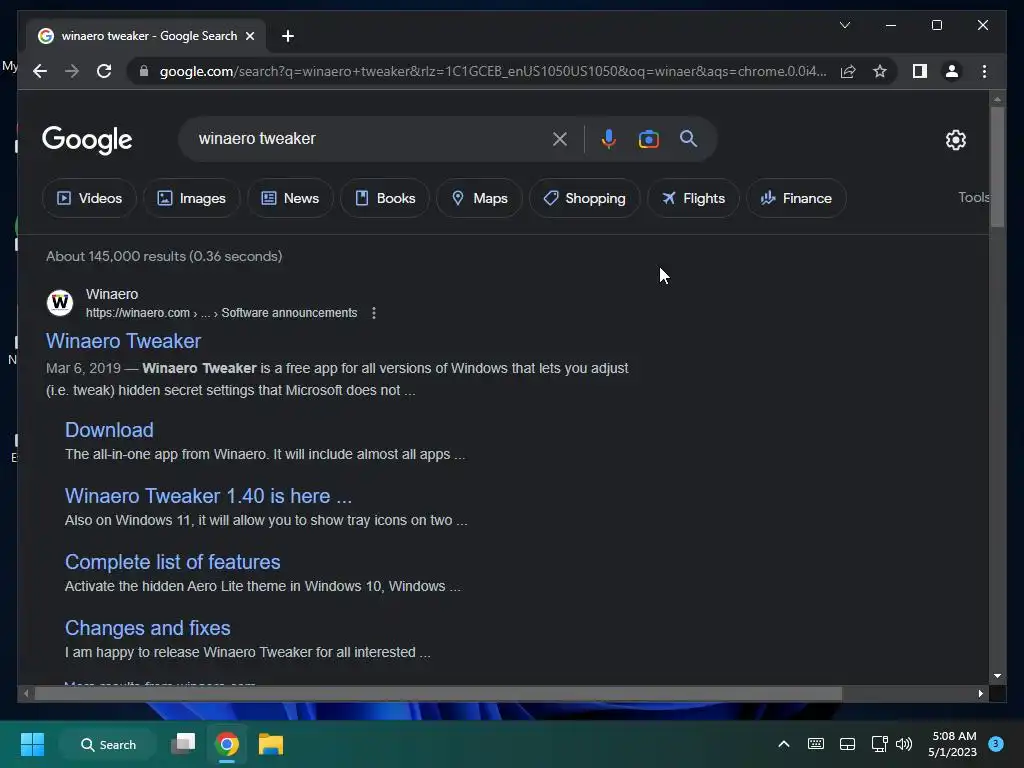View site information via the padlock icon
This screenshot has width=1024, height=768.
[x=144, y=71]
